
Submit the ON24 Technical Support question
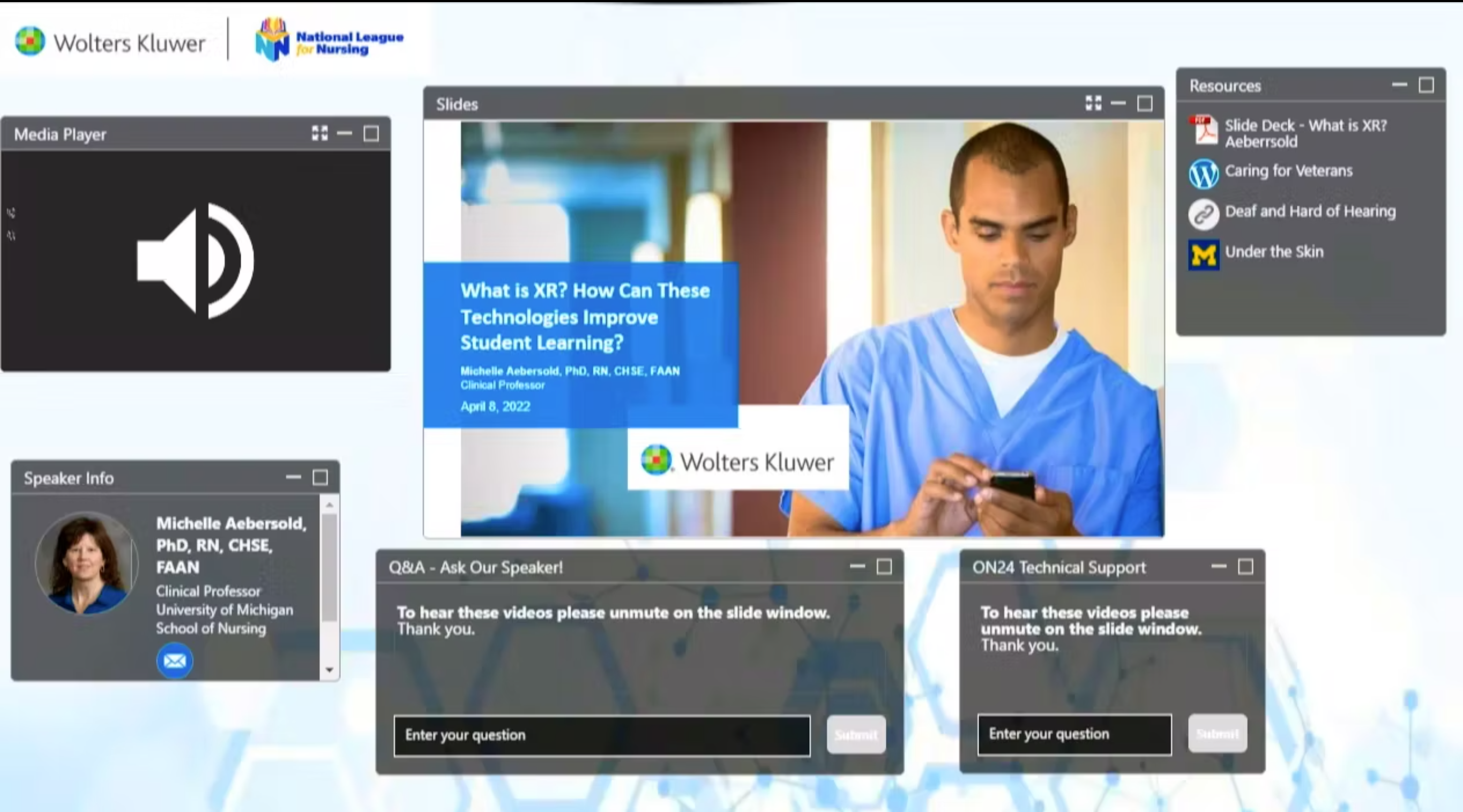[x=1217, y=734]
